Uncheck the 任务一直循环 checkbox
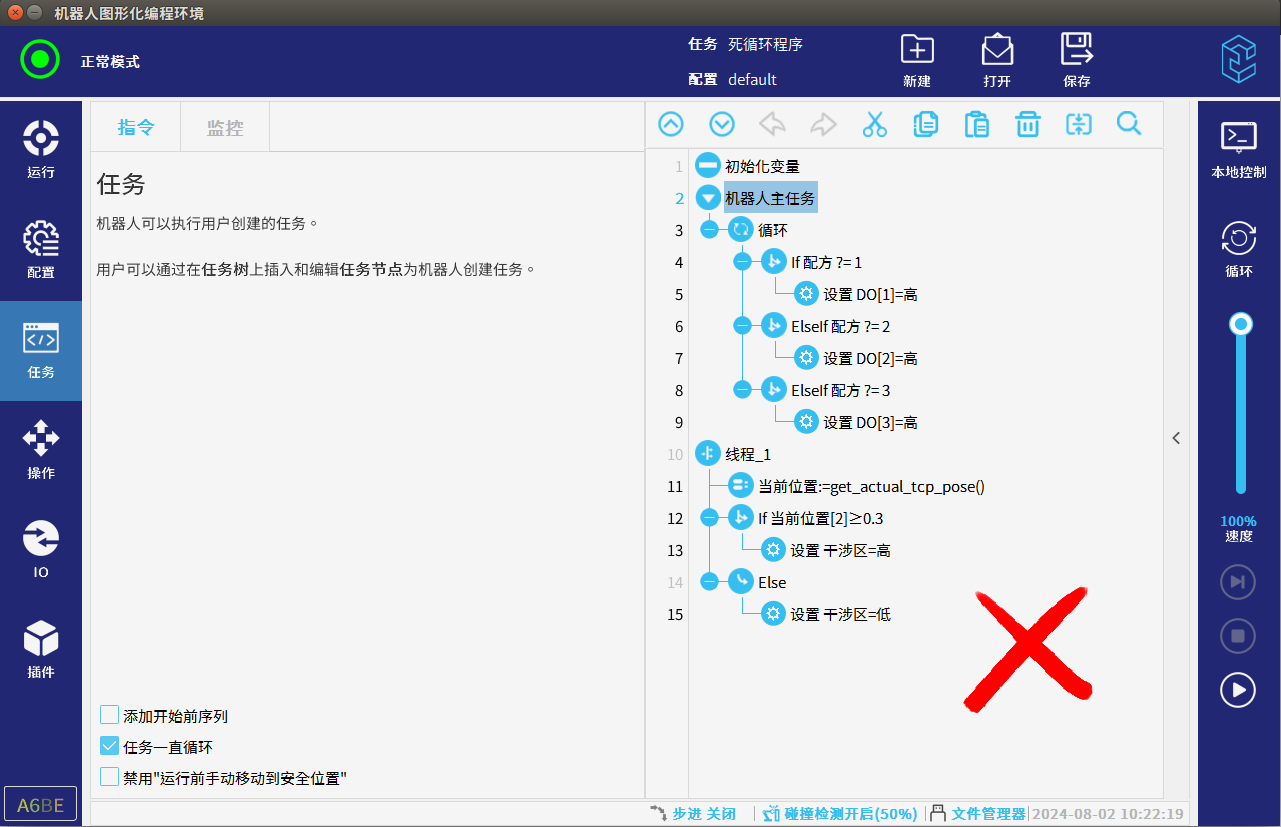 [x=110, y=746]
